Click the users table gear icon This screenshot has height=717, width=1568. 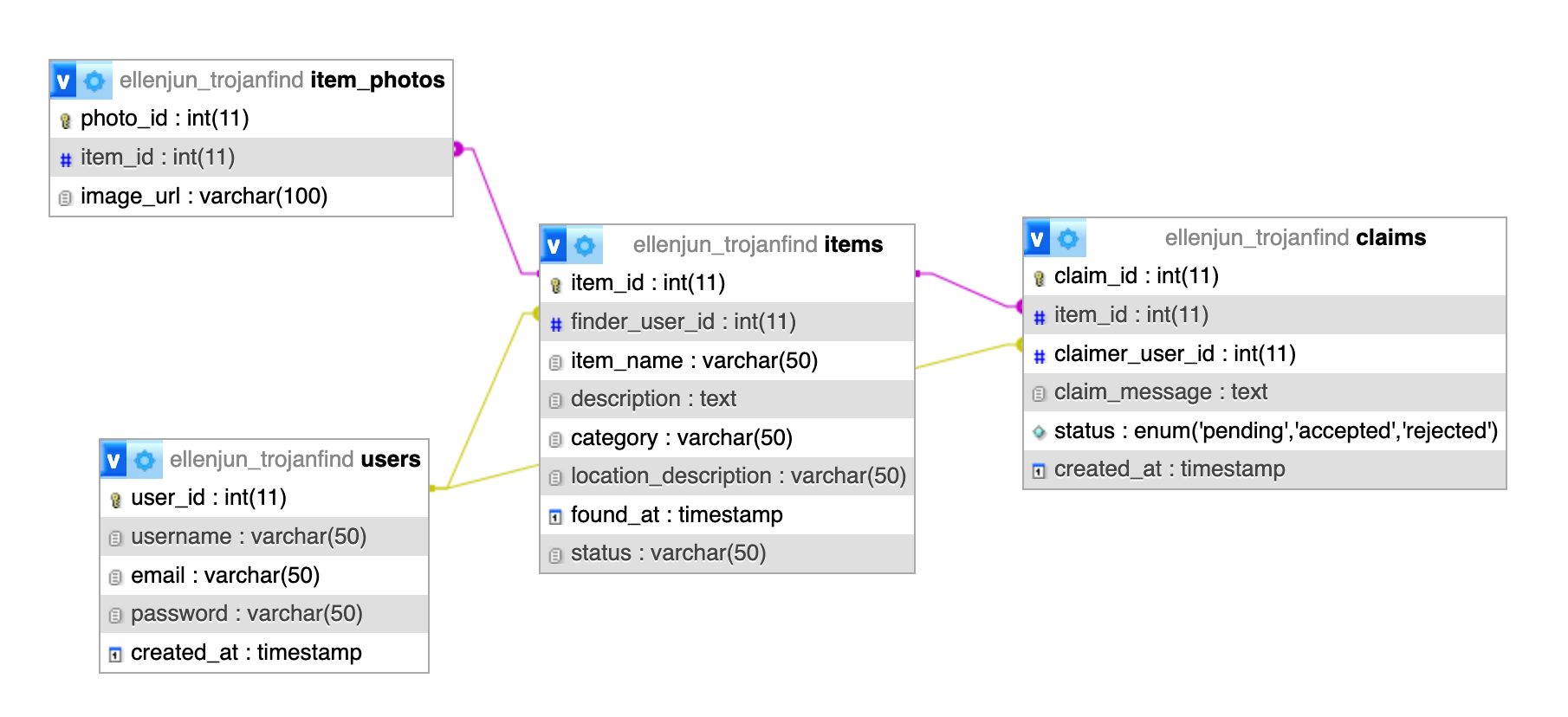[x=145, y=460]
